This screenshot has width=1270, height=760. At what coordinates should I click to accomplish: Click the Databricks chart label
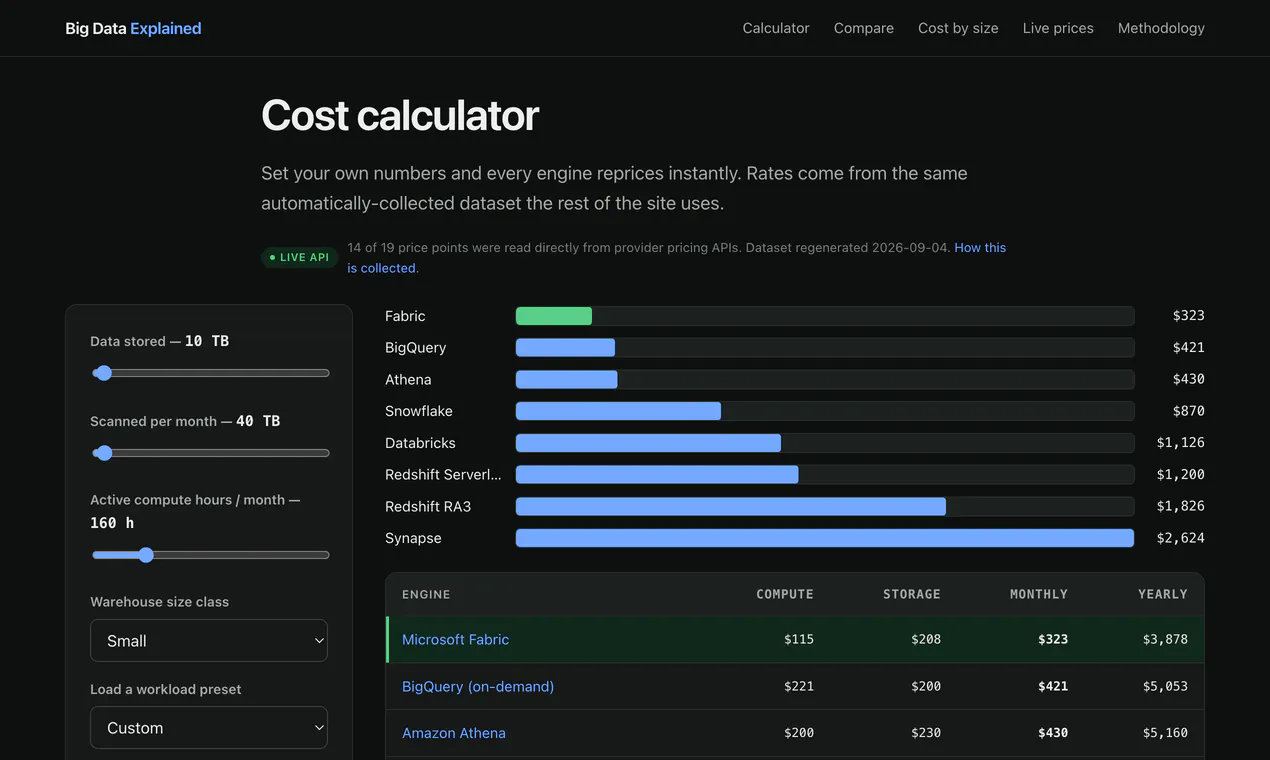(x=420, y=443)
